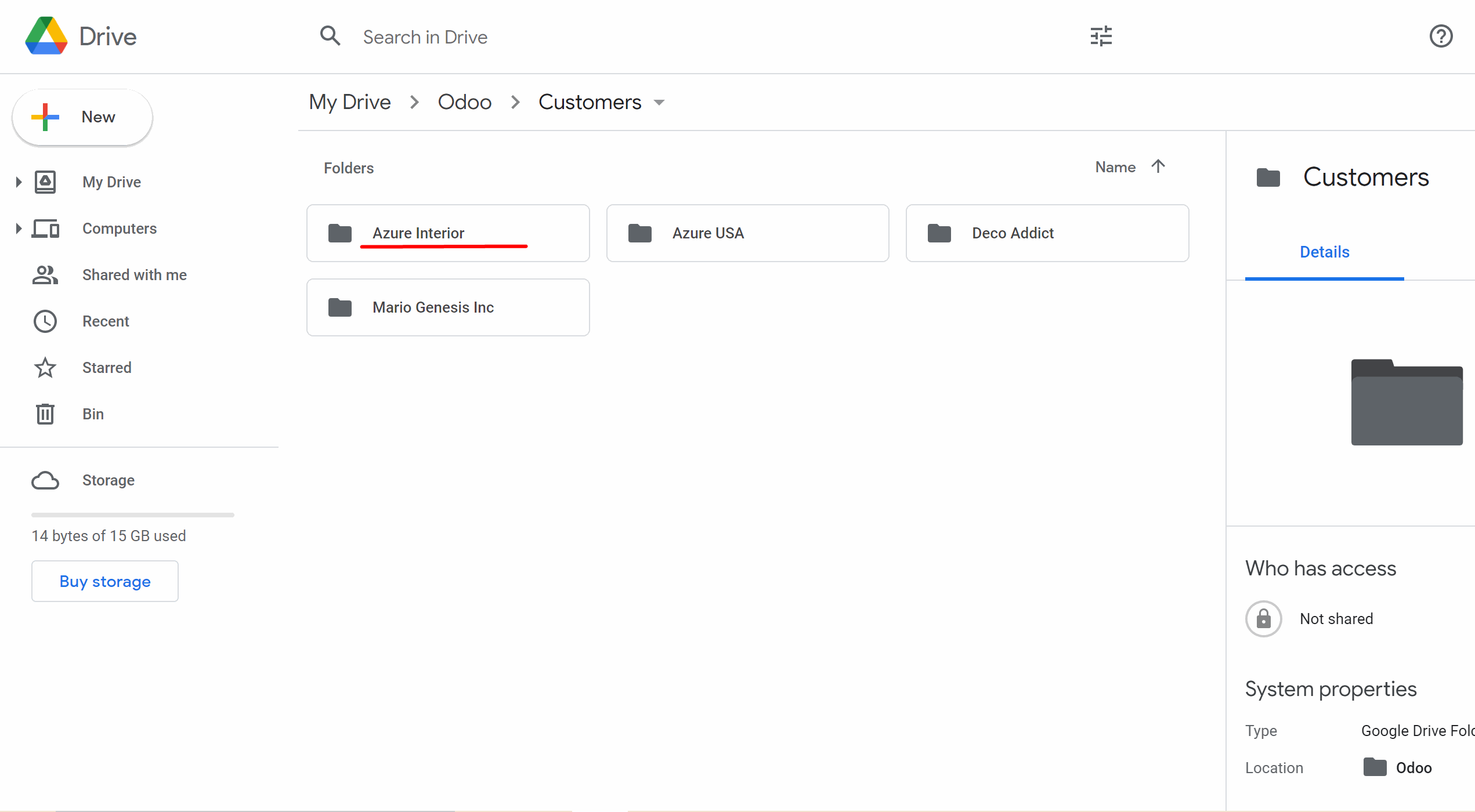This screenshot has height=812, width=1475.
Task: Click the System properties heading
Action: (1331, 689)
